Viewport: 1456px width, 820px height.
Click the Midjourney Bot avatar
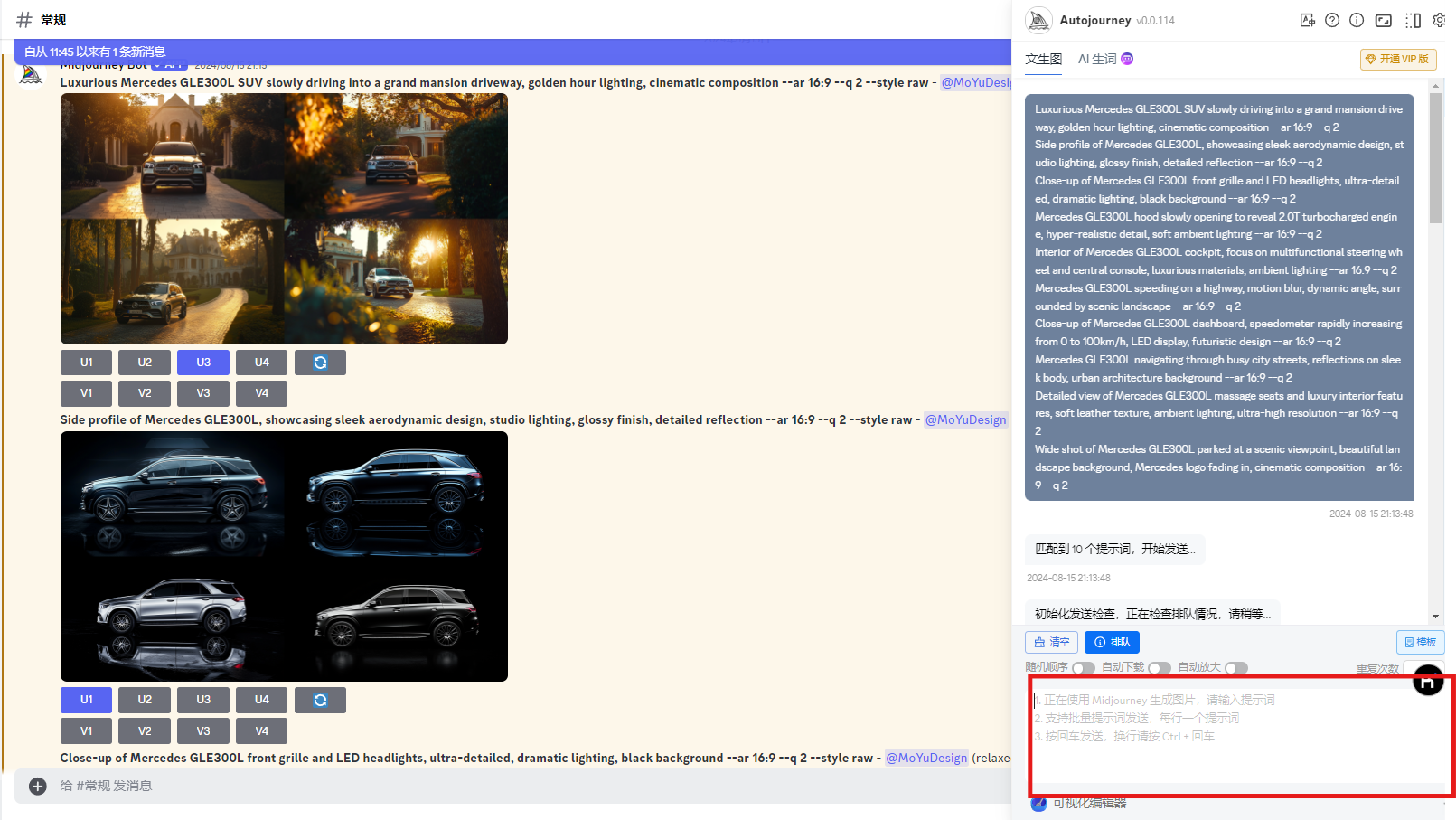point(31,76)
